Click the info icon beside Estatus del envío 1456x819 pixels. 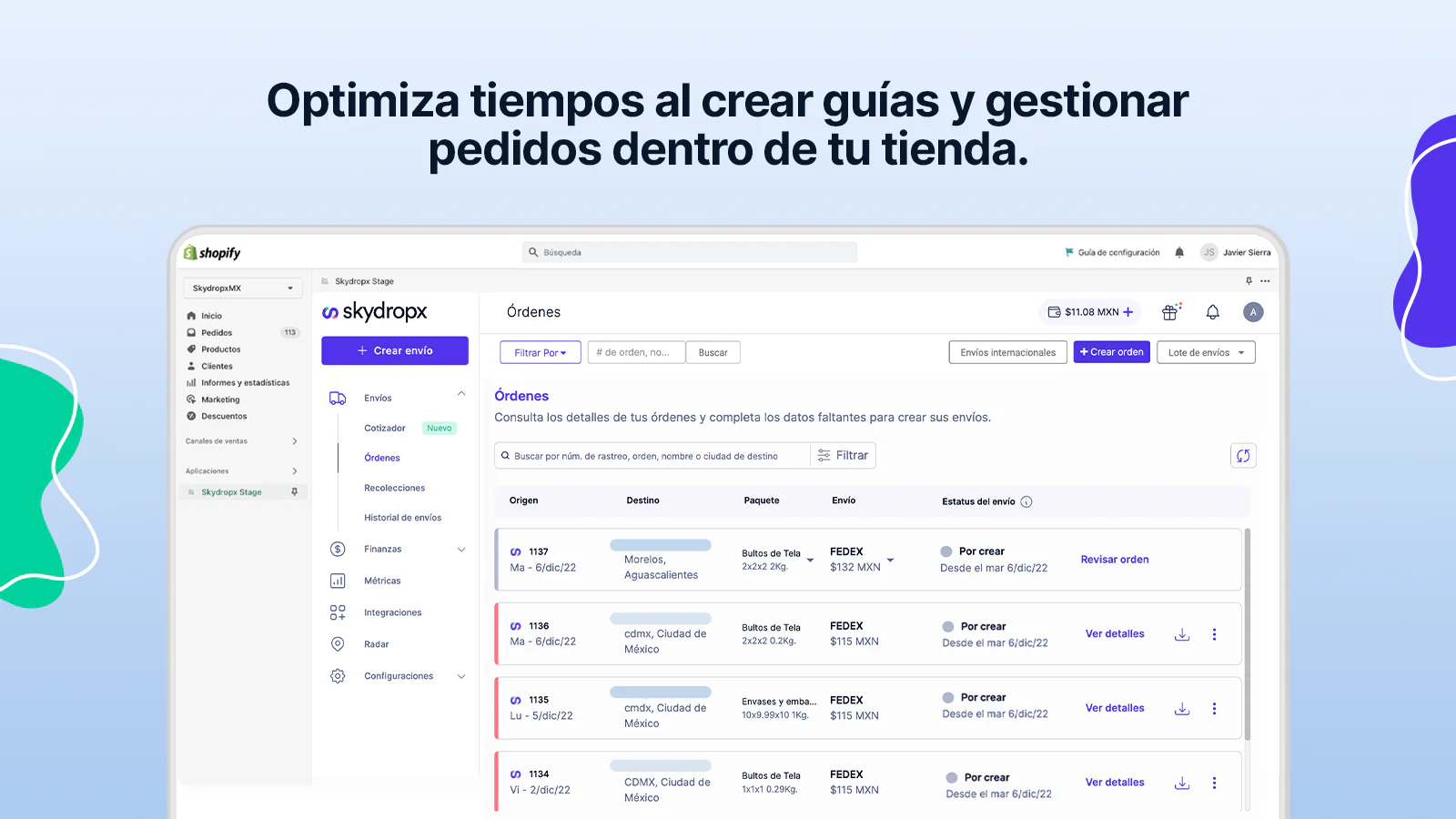pos(1026,501)
